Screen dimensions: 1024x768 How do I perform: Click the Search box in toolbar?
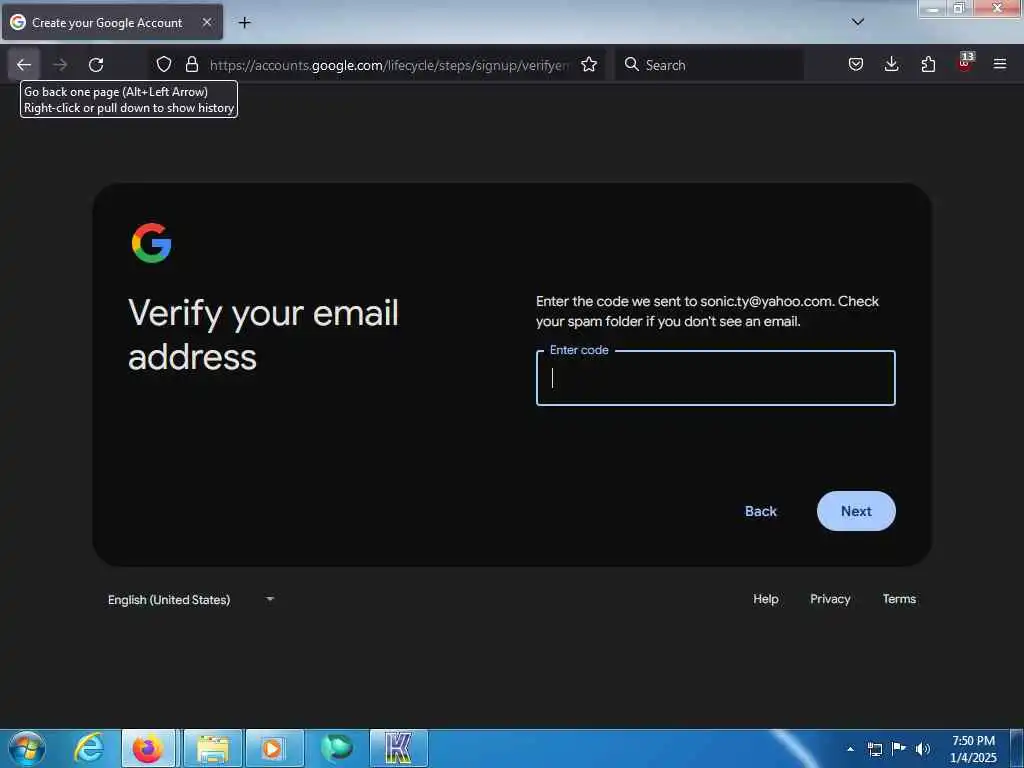(x=709, y=65)
